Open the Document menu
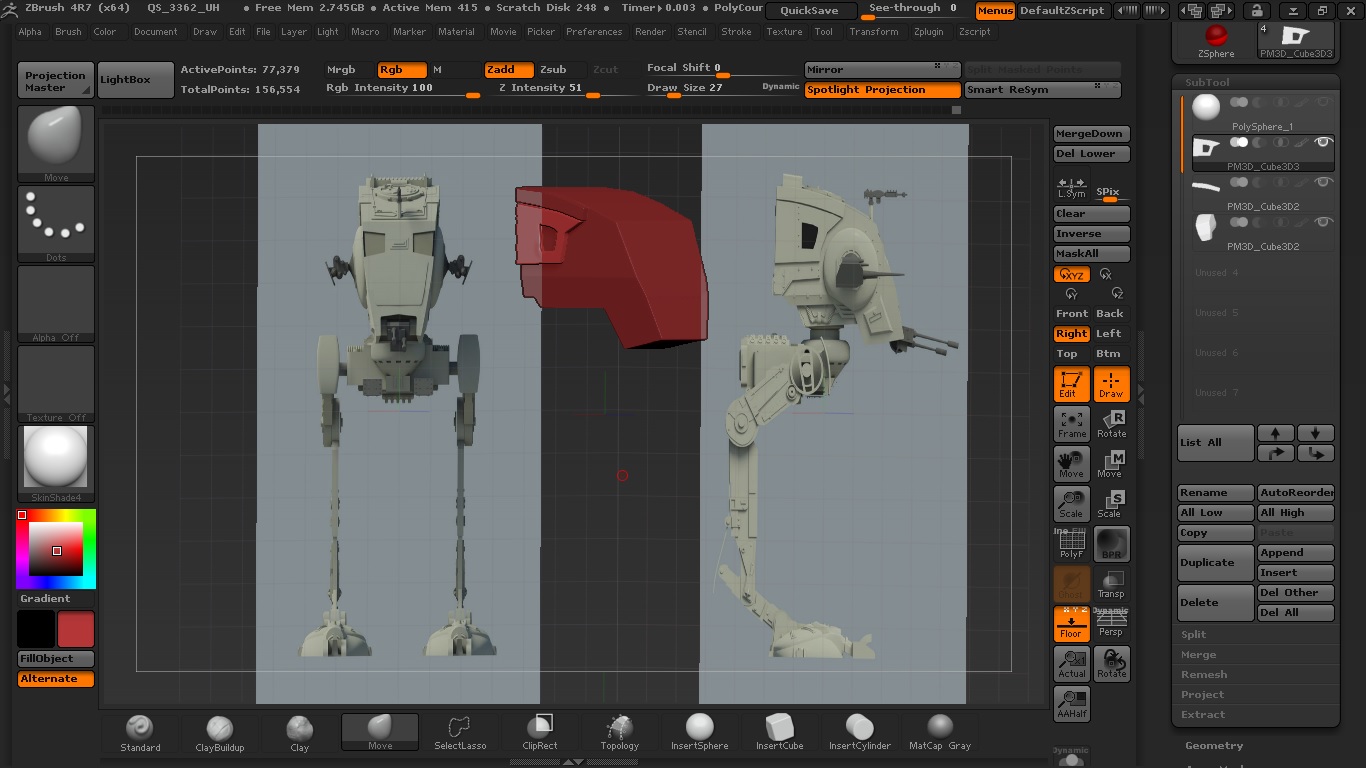Image resolution: width=1366 pixels, height=768 pixels. 156,32
